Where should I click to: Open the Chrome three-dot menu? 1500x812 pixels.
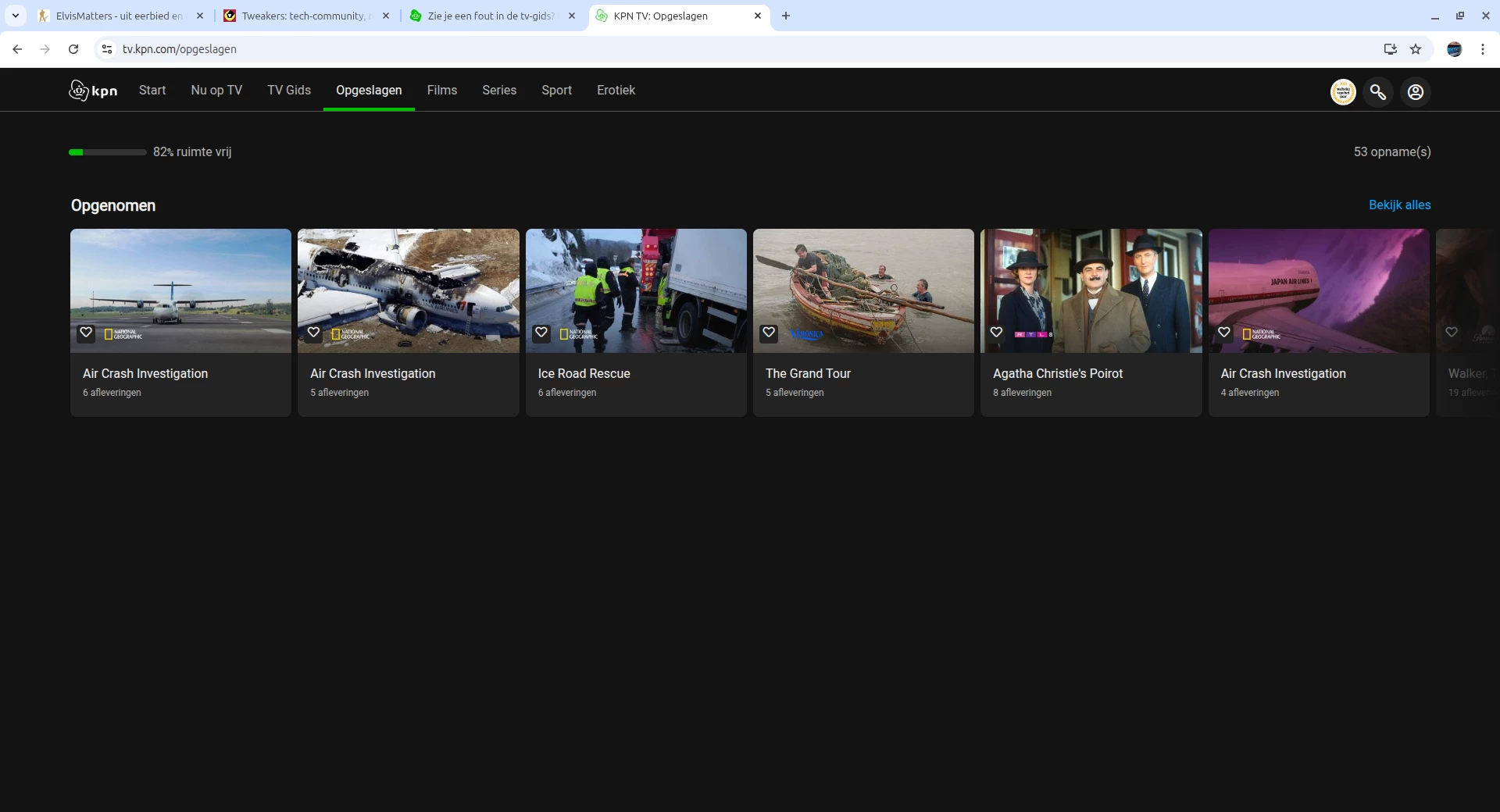[1483, 49]
